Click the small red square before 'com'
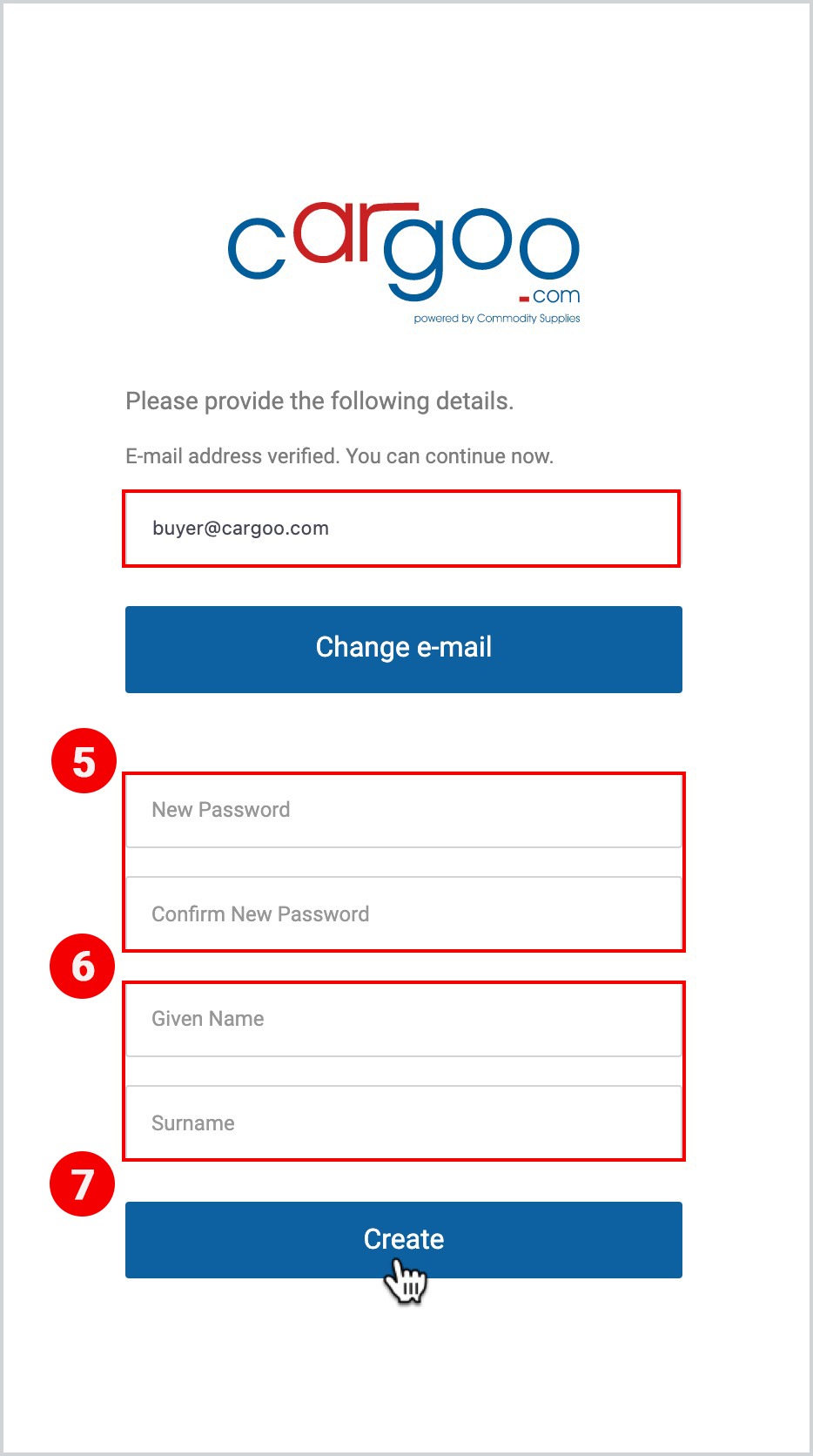The image size is (813, 1456). pos(524,300)
